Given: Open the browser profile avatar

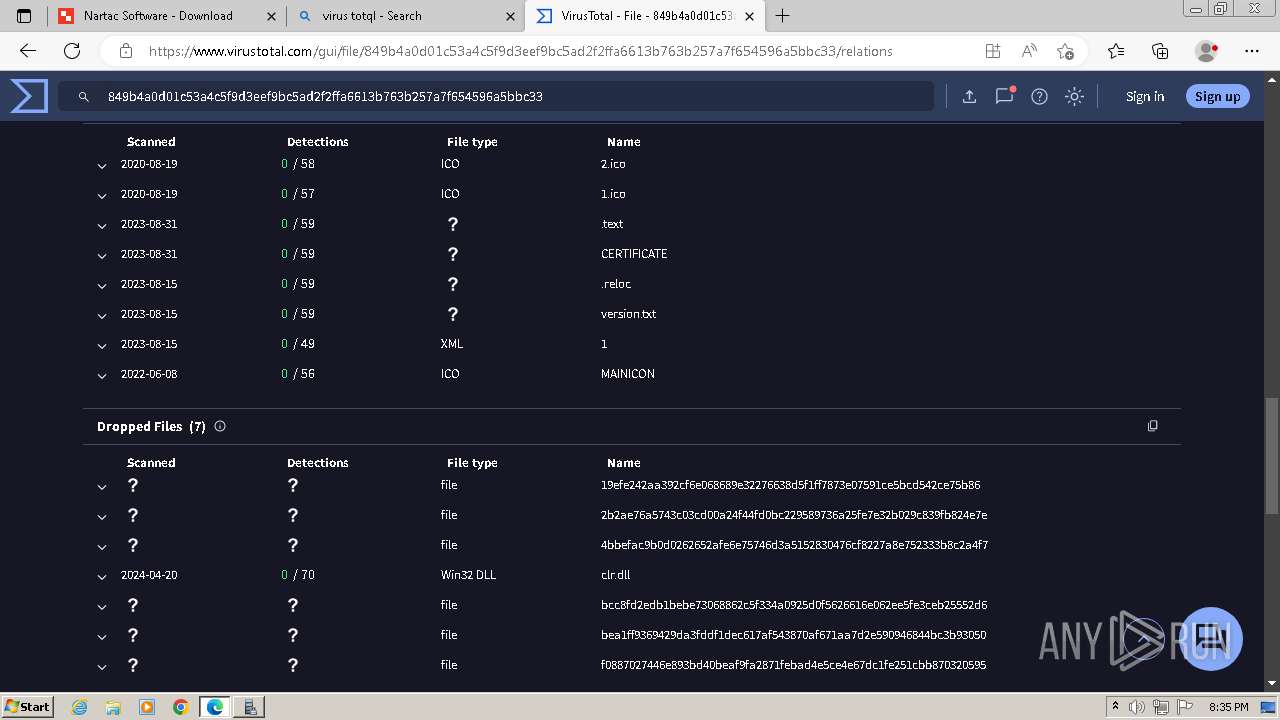Looking at the screenshot, I should click(x=1207, y=51).
